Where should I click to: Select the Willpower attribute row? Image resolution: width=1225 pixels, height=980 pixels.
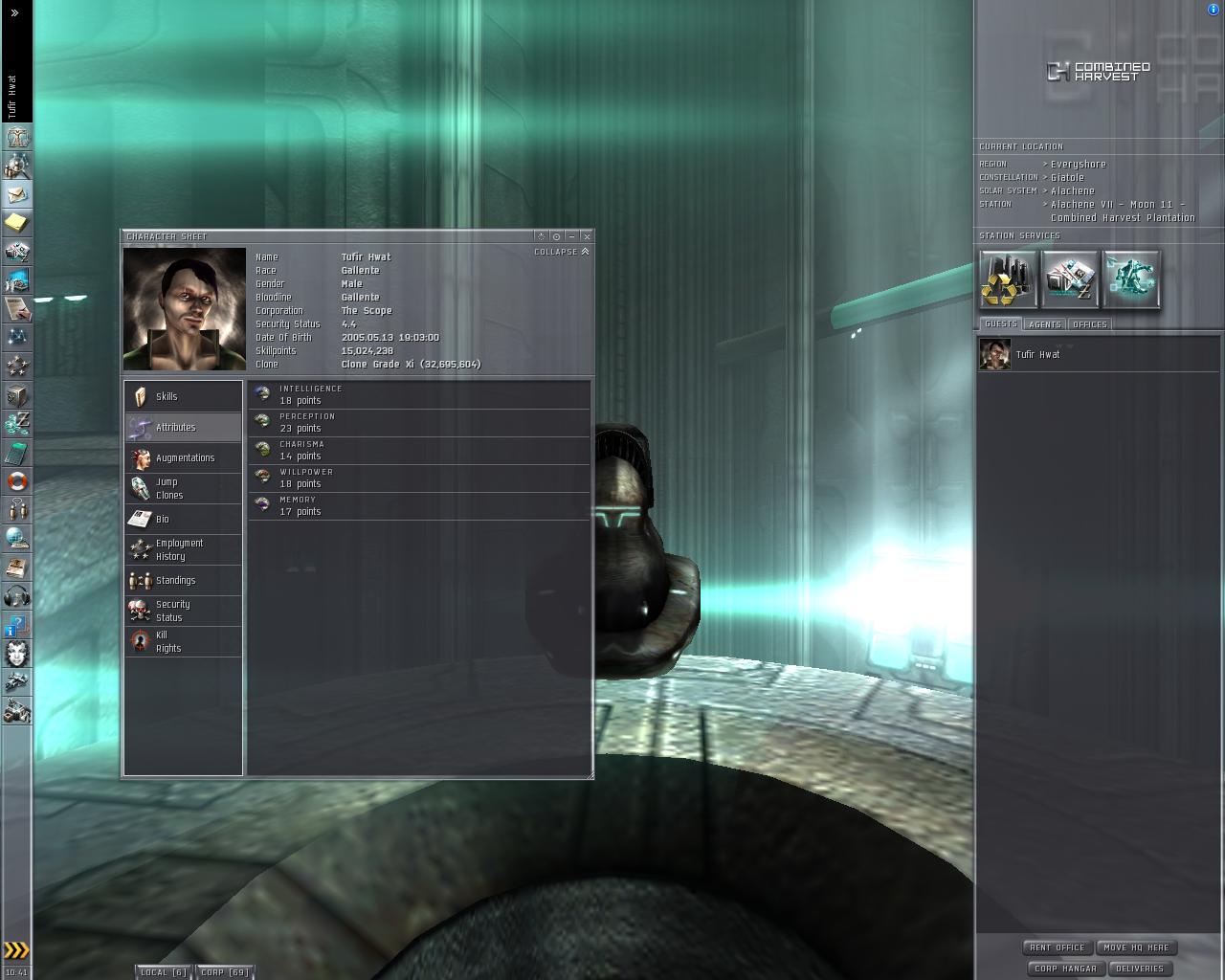click(x=419, y=478)
